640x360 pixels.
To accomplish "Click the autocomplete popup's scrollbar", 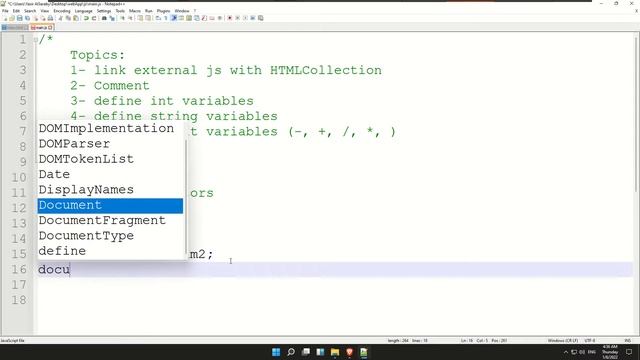I will pos(186,196).
